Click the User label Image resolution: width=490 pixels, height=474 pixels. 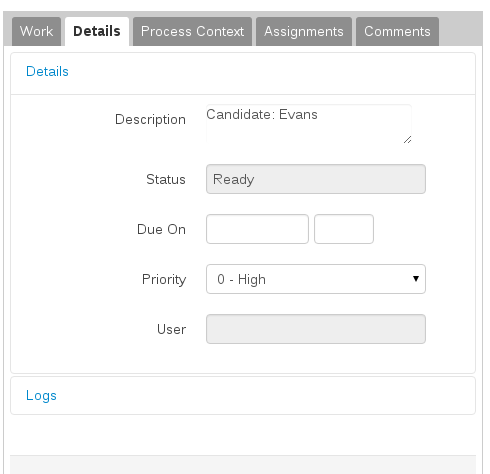click(171, 329)
